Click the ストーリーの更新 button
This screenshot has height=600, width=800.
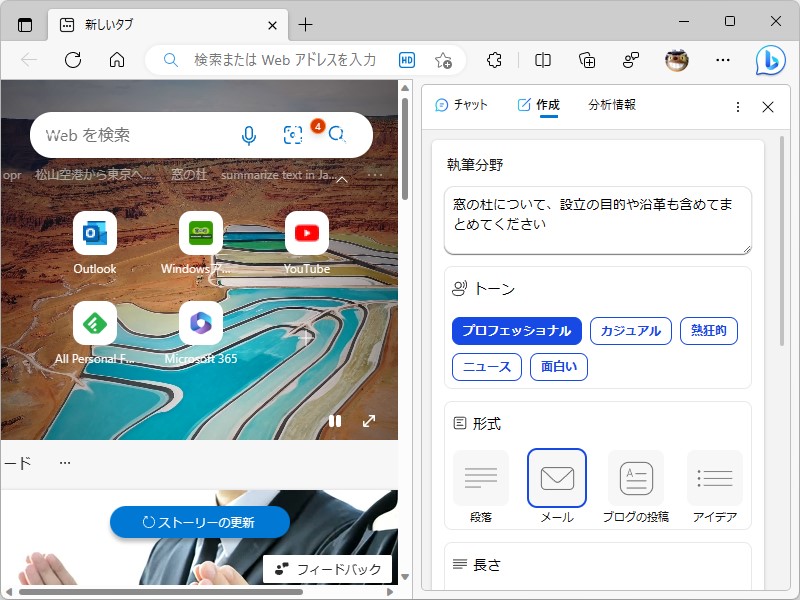[x=199, y=522]
